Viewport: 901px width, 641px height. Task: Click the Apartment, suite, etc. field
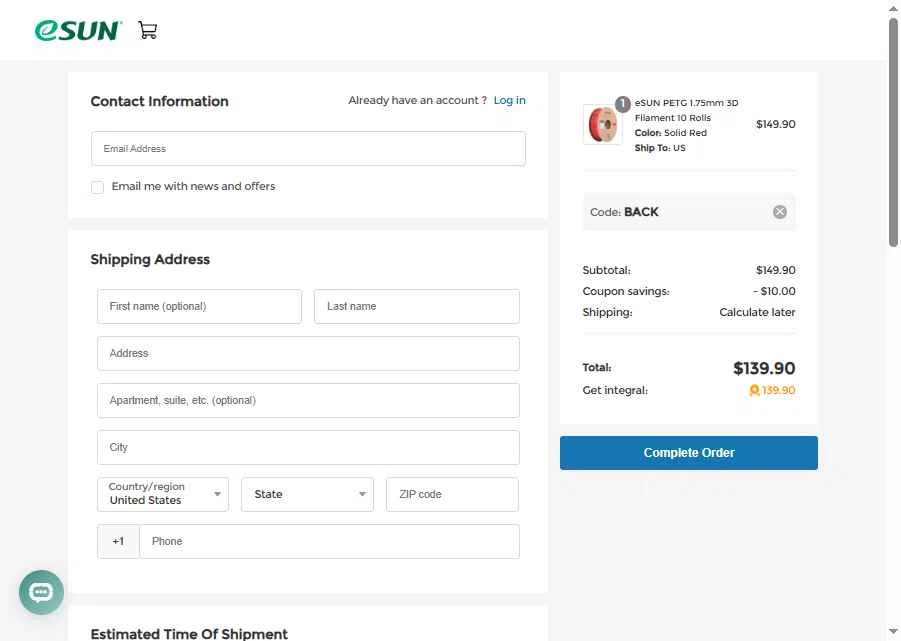[308, 400]
